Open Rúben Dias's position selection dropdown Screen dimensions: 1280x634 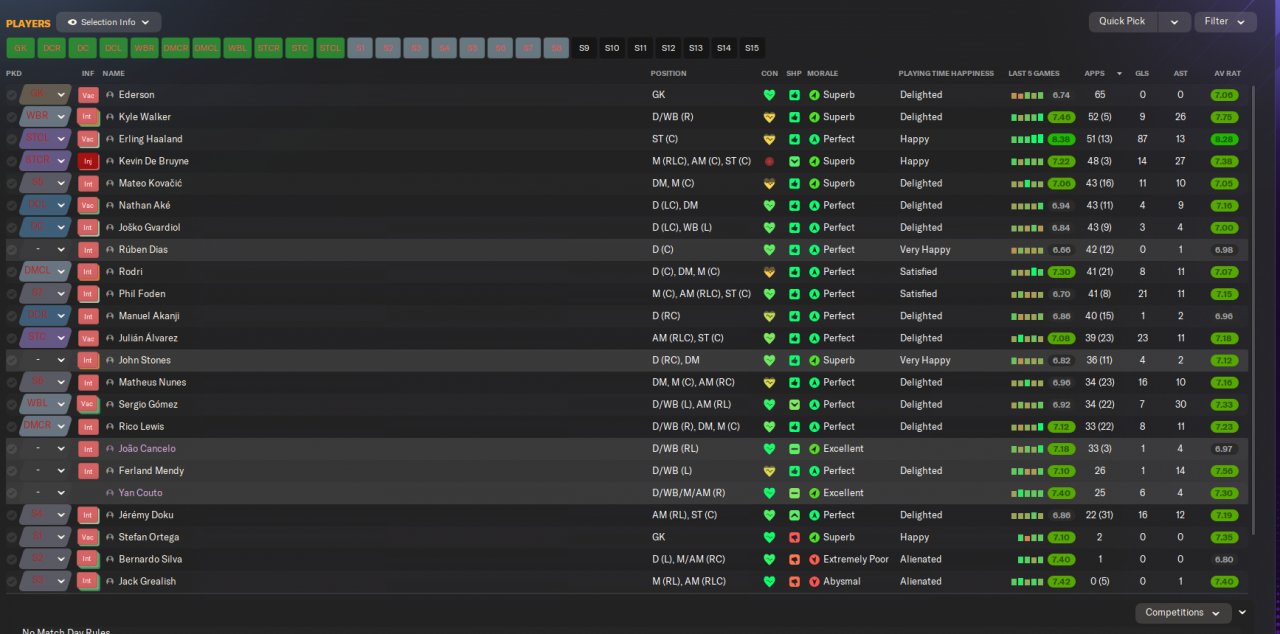pos(46,250)
